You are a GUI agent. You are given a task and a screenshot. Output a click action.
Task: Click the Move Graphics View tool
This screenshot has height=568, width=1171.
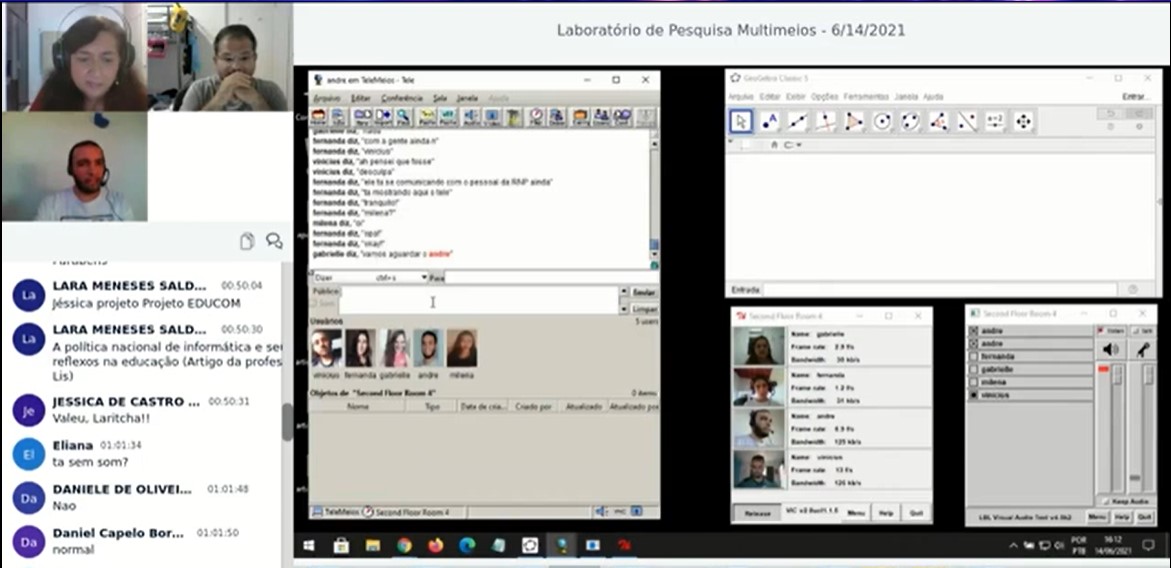tap(1023, 121)
